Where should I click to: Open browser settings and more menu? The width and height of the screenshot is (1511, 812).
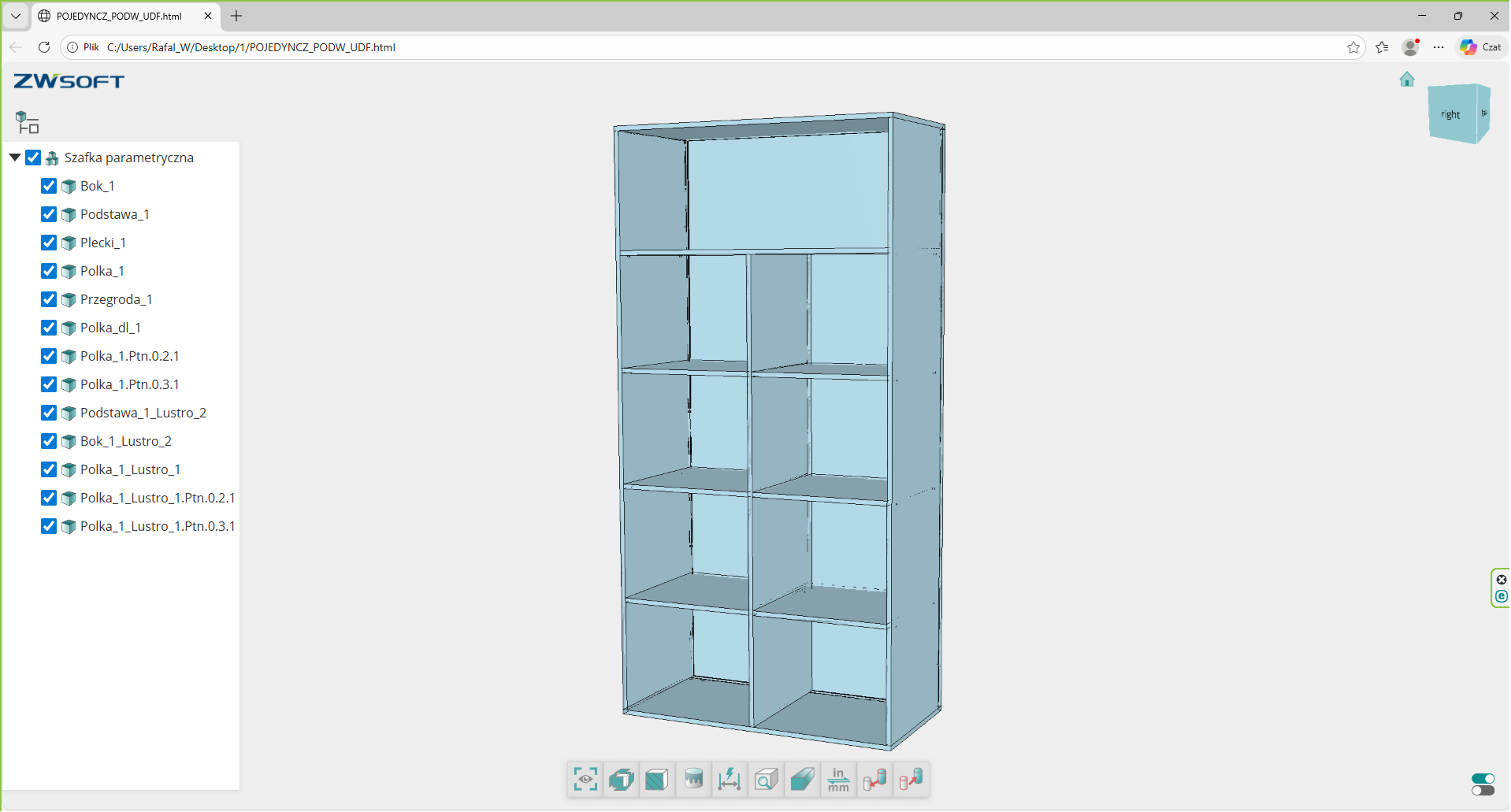click(x=1439, y=47)
